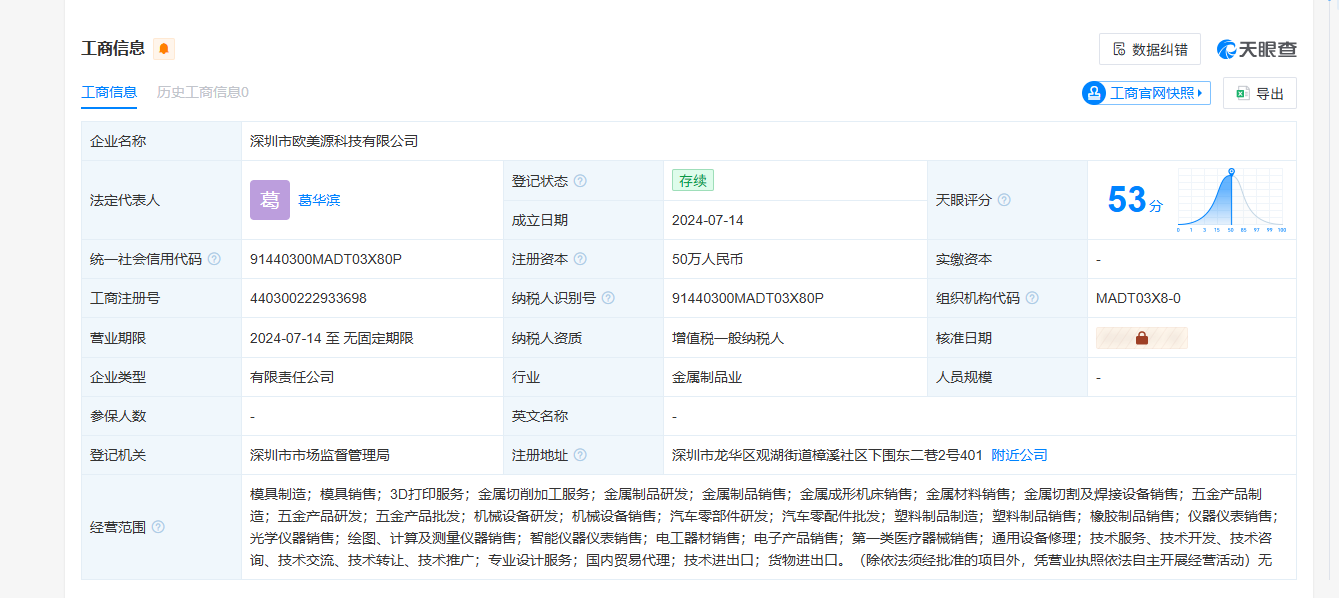1339x598 pixels.
Task: Click organization code MADT03X8-0
Action: click(1138, 298)
